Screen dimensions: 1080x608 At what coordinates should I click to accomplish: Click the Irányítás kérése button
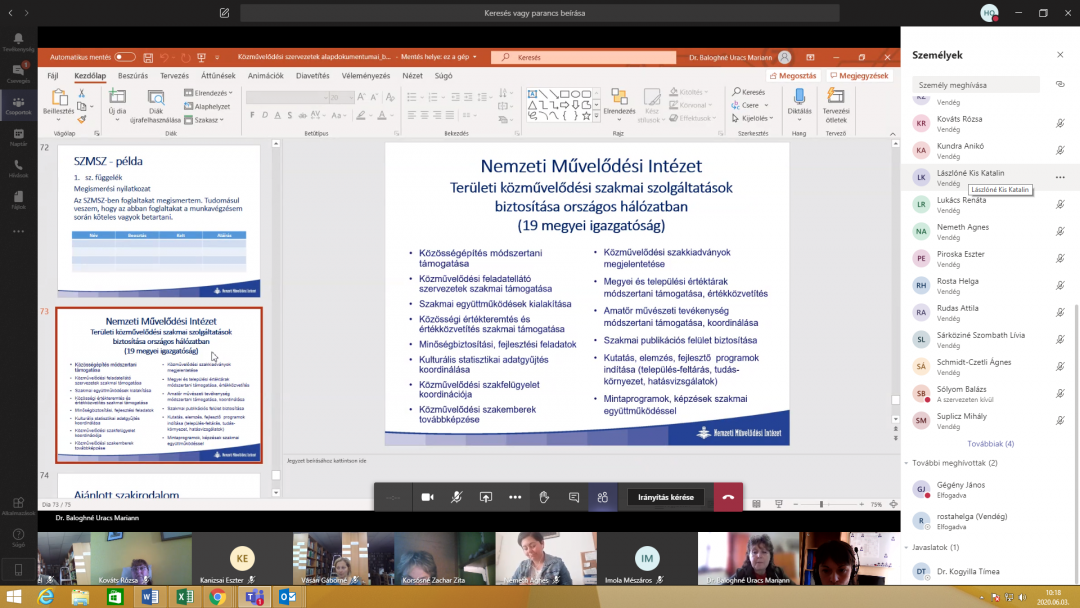(x=665, y=497)
